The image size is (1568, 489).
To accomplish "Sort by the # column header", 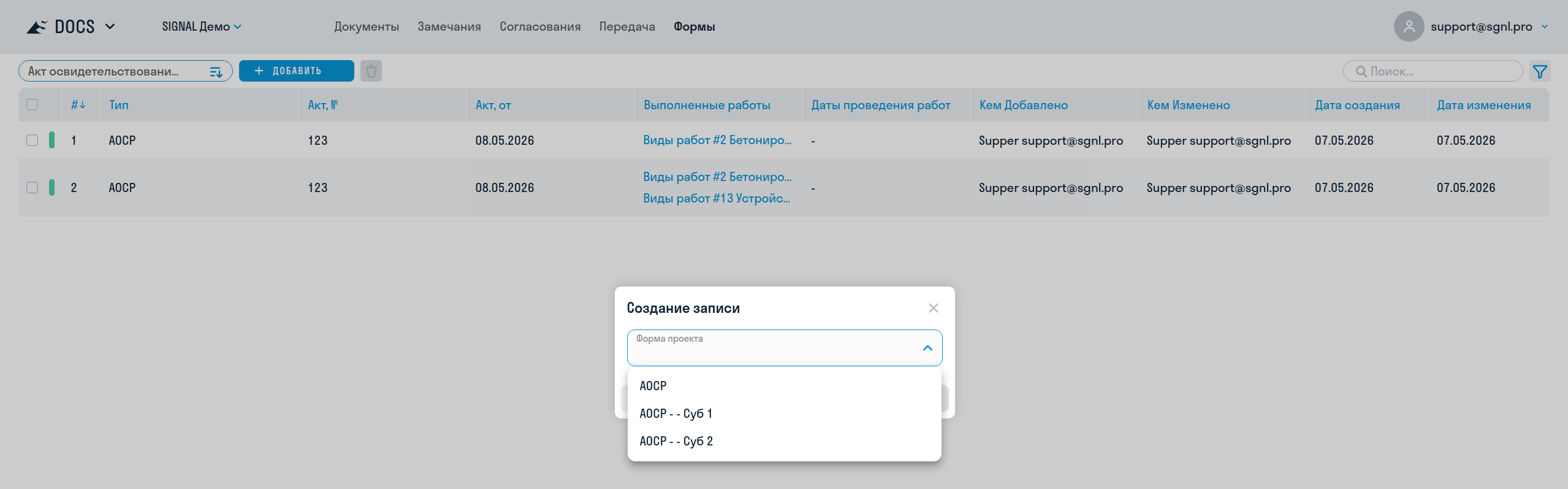I will click(x=78, y=105).
